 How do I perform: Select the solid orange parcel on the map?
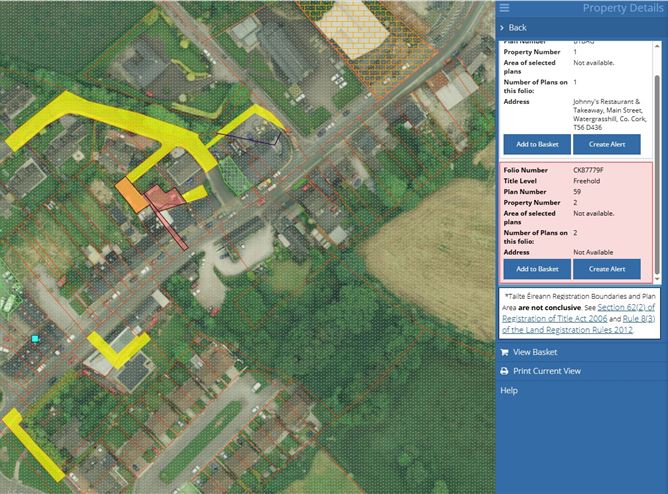tap(131, 194)
